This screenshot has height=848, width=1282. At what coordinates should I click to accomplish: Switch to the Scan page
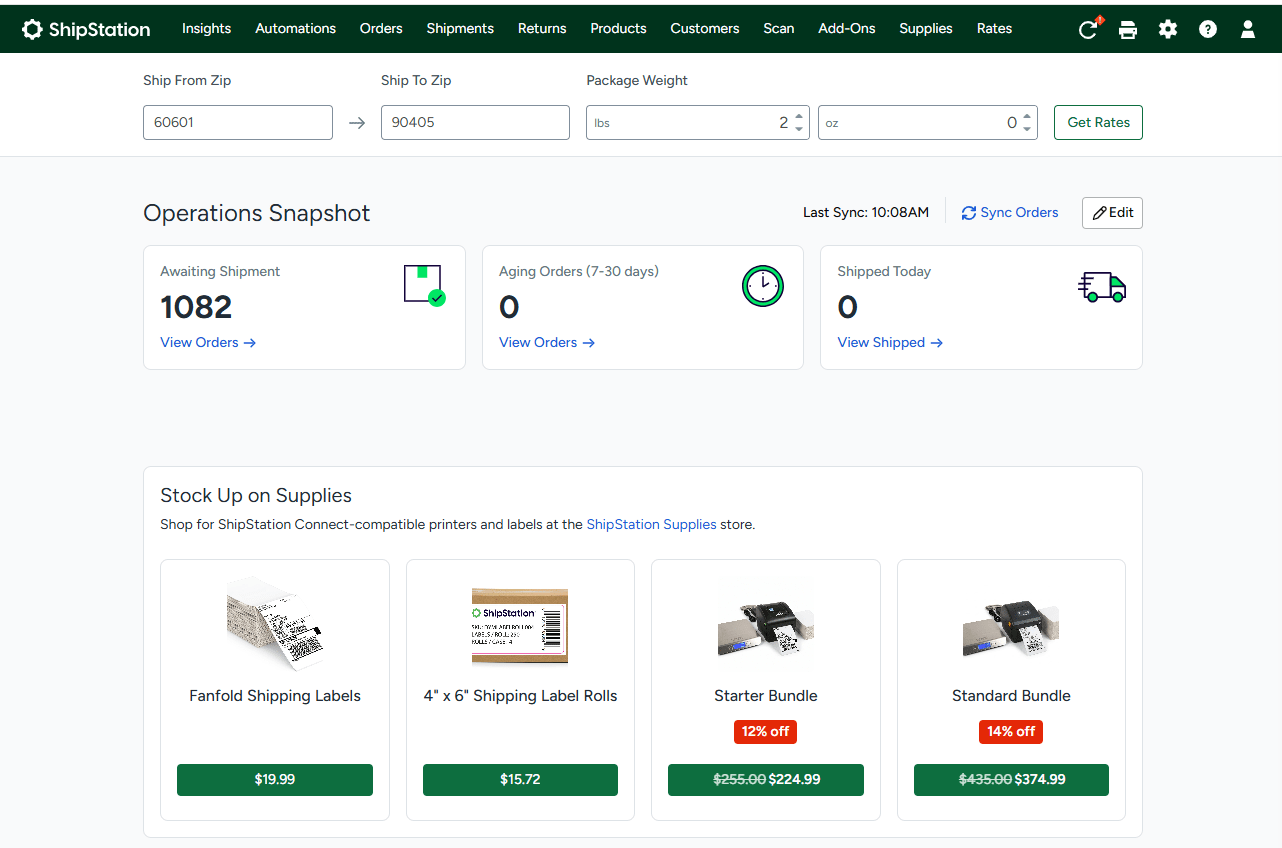click(779, 28)
